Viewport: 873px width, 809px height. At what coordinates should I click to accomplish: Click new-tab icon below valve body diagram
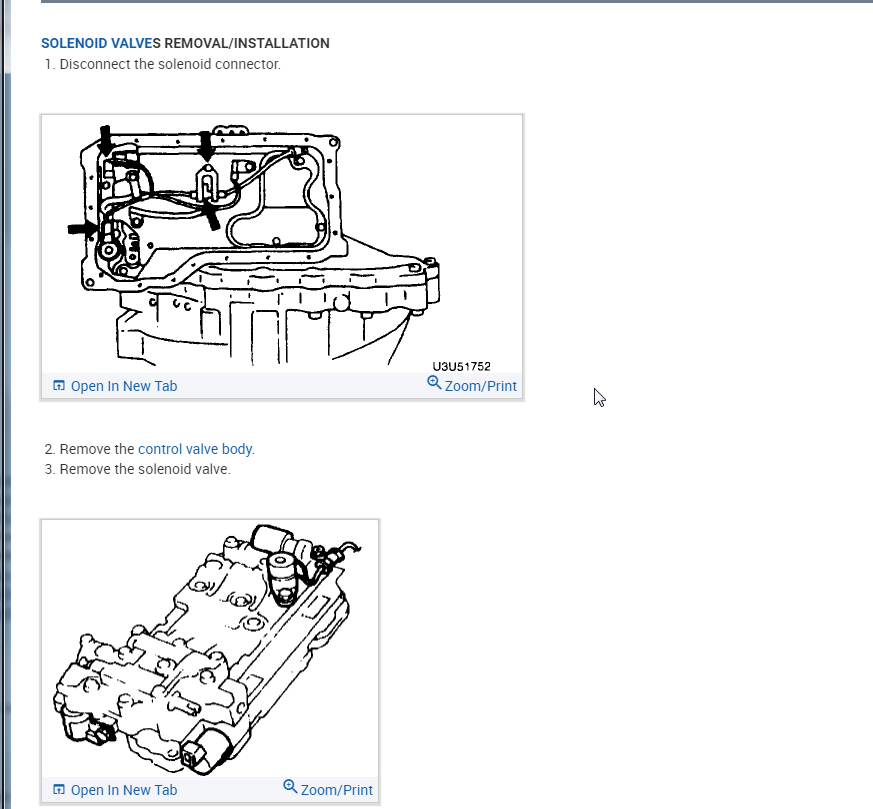(58, 790)
